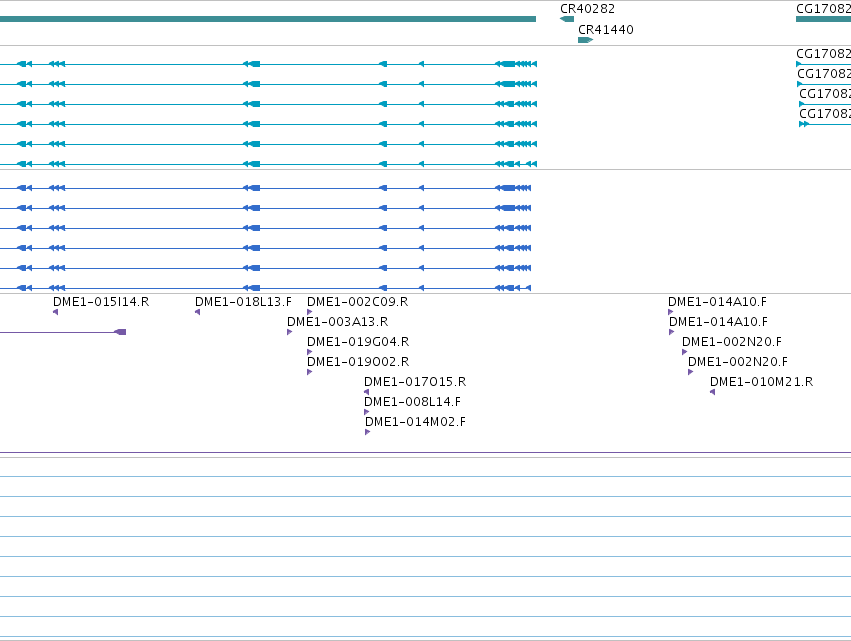Click the DME1-019G04.R arrow marker

309,352
